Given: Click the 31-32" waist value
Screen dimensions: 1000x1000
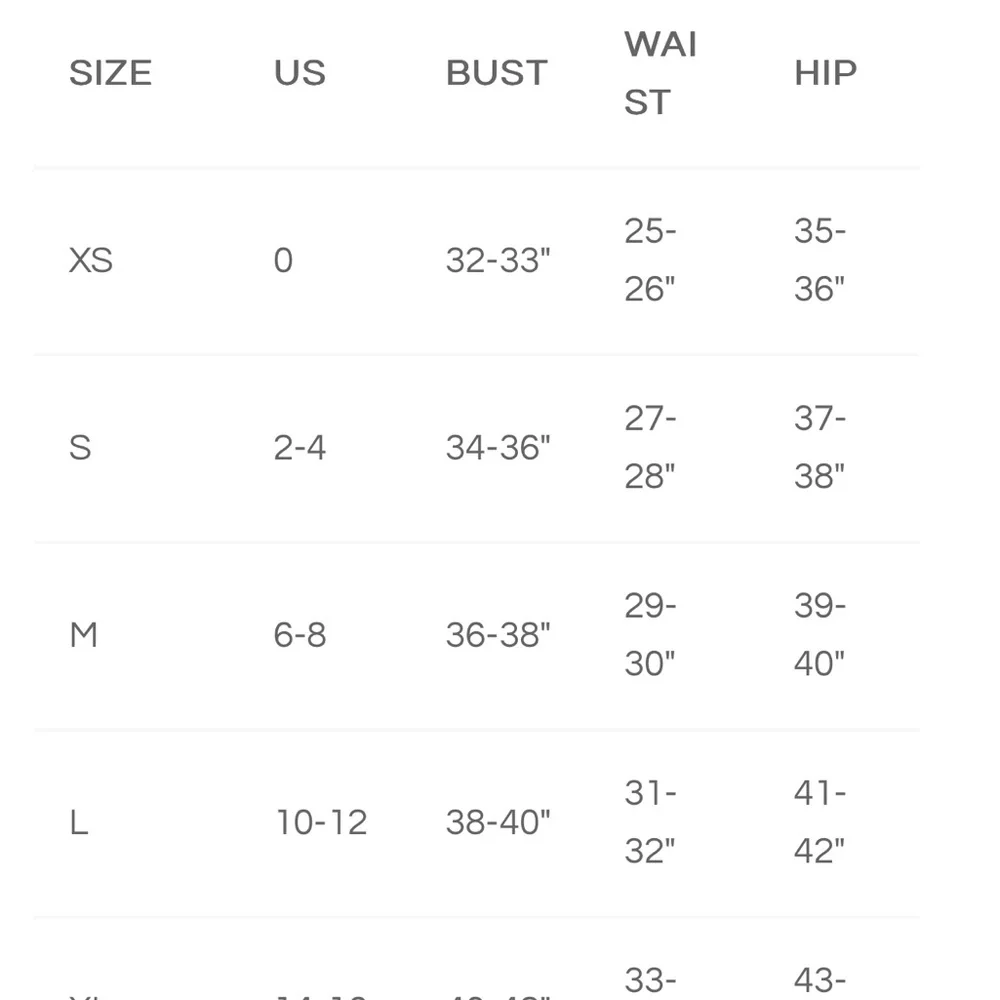Looking at the screenshot, I should point(650,822).
